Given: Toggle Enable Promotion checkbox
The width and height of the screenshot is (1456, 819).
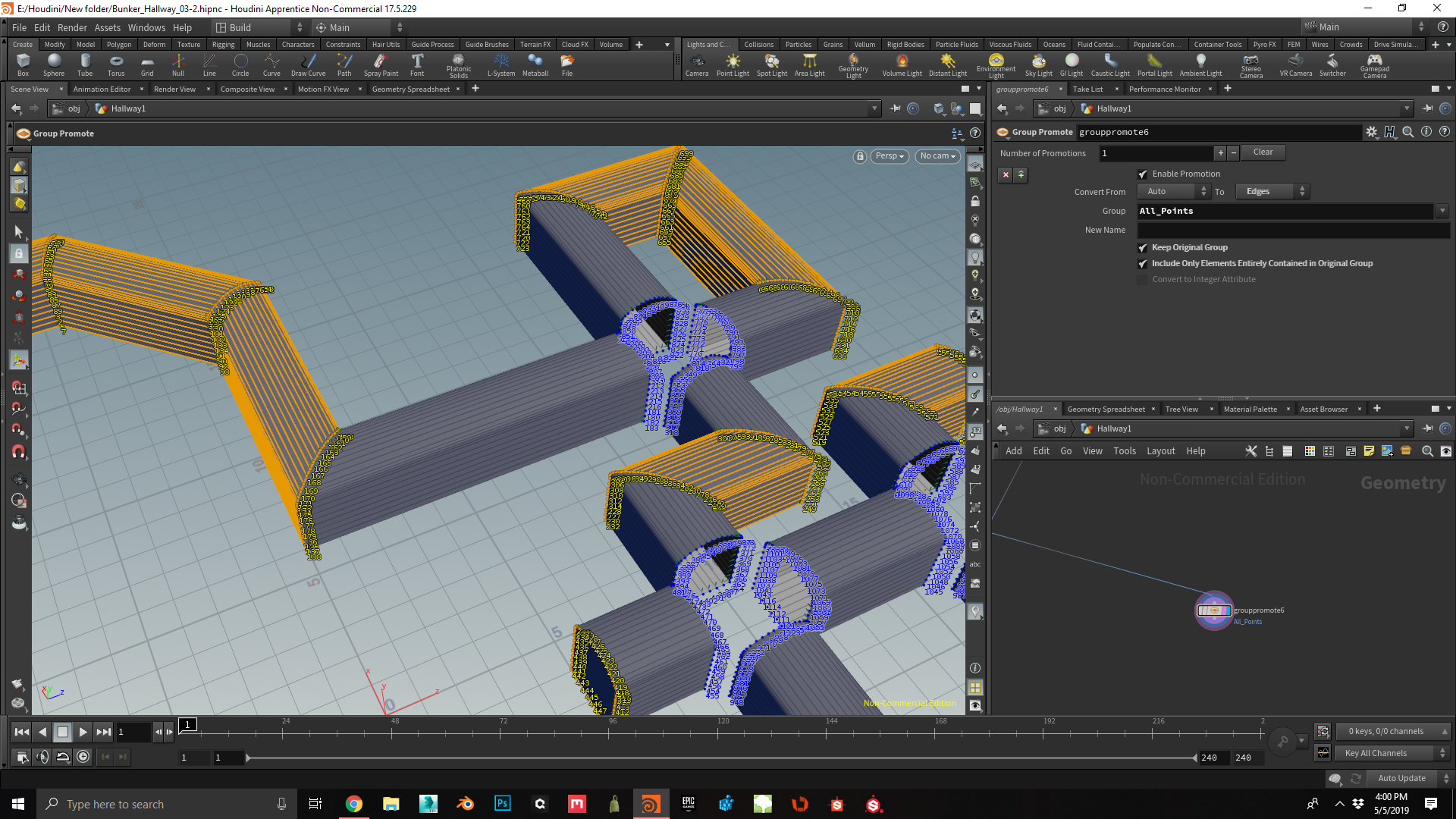Looking at the screenshot, I should (1143, 174).
